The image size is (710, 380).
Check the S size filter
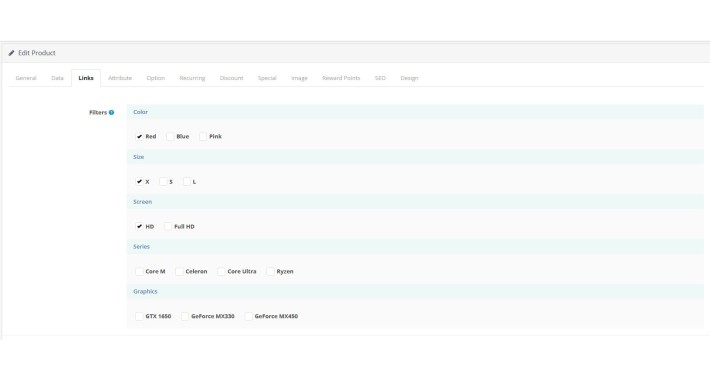tap(163, 182)
